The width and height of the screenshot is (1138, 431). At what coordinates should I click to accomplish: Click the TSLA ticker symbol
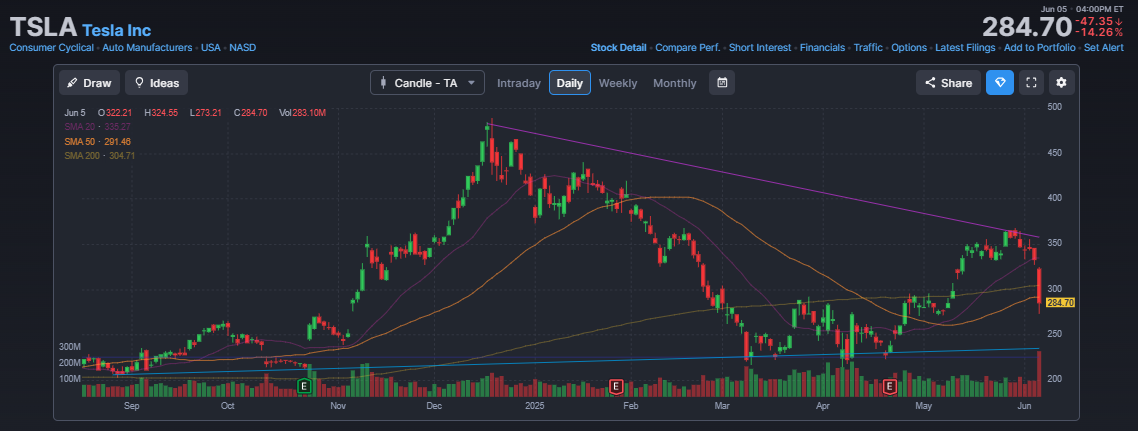43,28
